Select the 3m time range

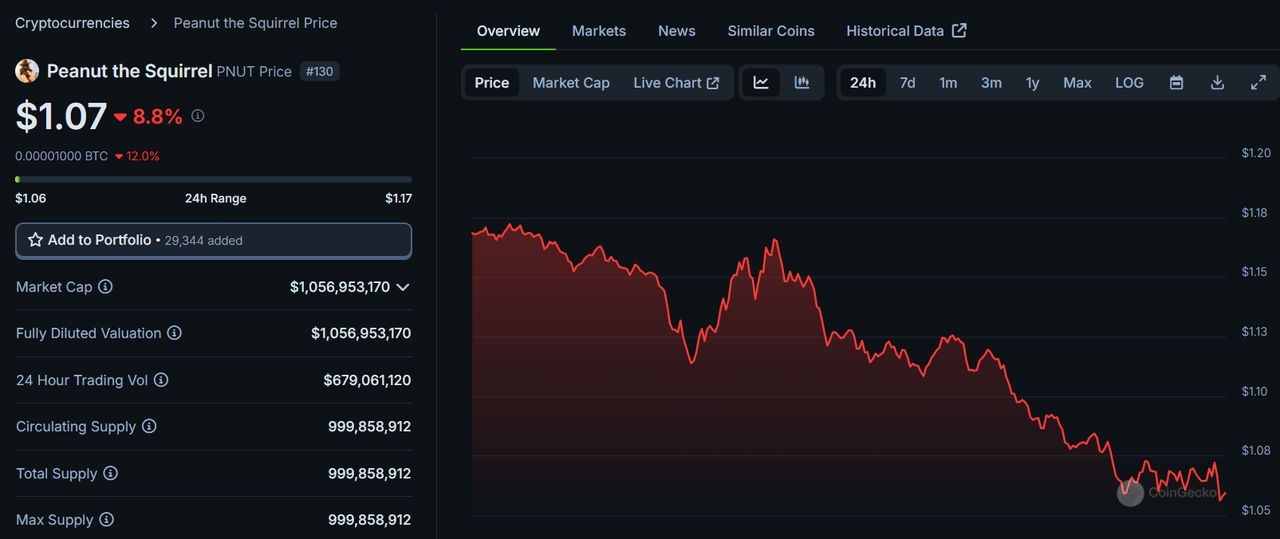click(x=991, y=83)
